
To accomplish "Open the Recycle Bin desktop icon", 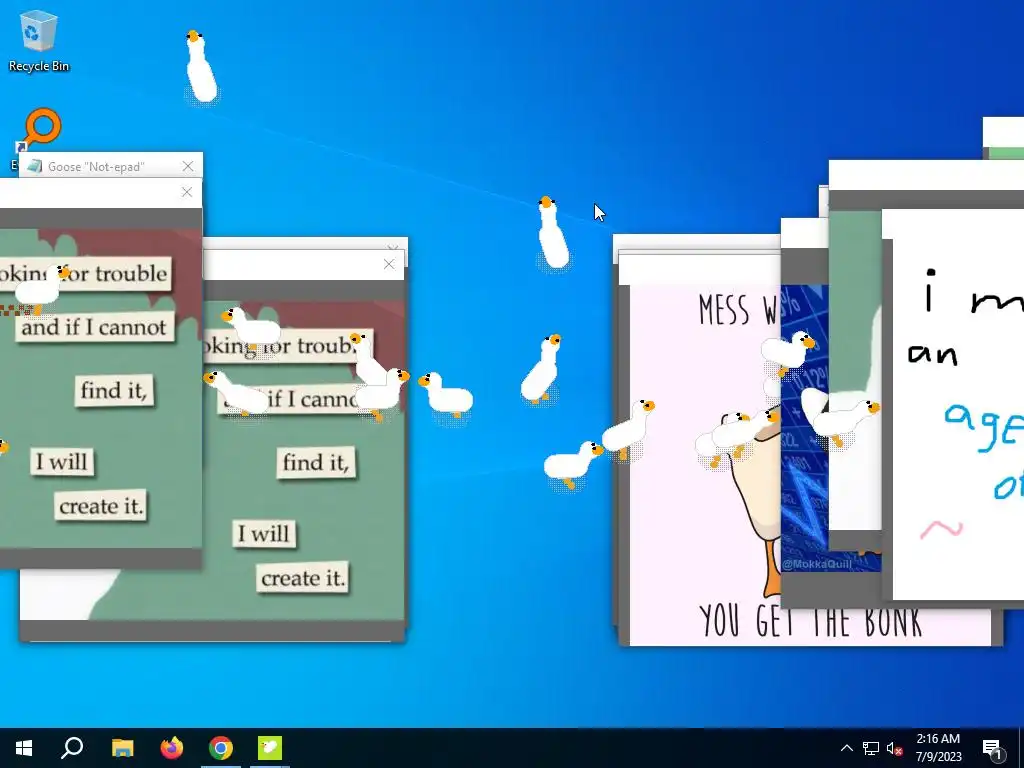I will pyautogui.click(x=39, y=40).
